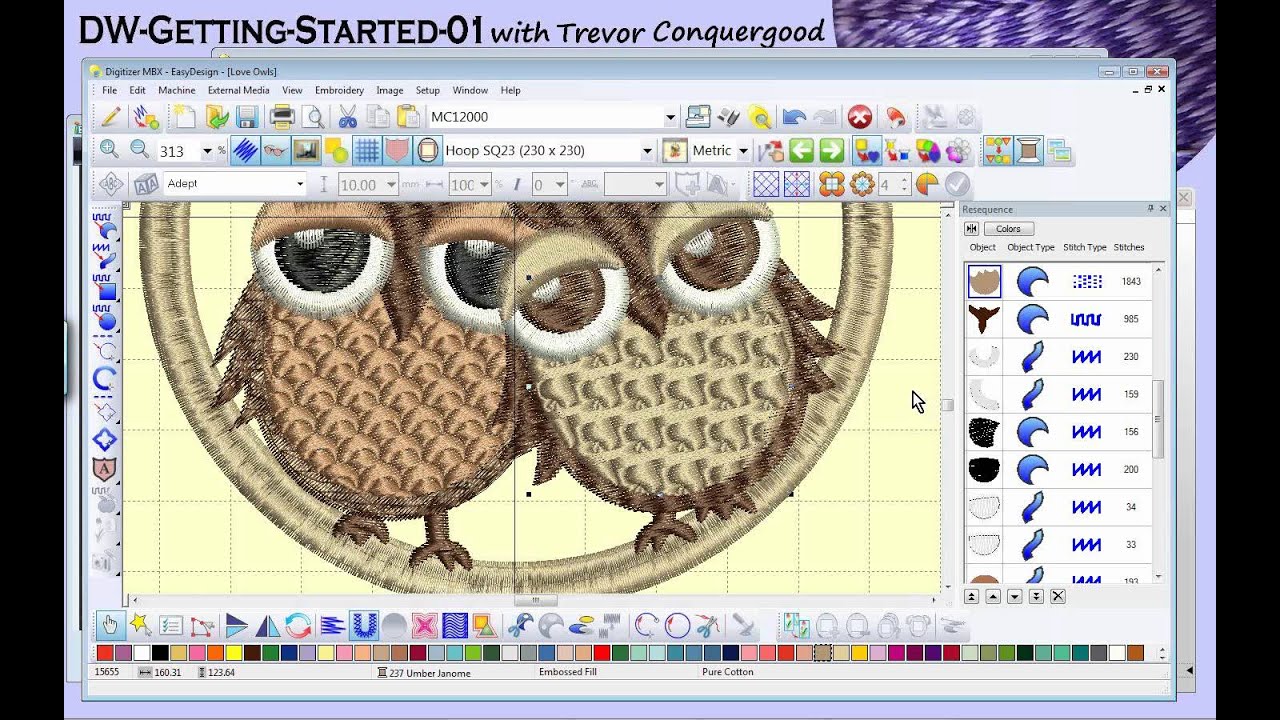Click the rotating arrows rotate tool
This screenshot has height=720, width=1280.
(x=298, y=626)
